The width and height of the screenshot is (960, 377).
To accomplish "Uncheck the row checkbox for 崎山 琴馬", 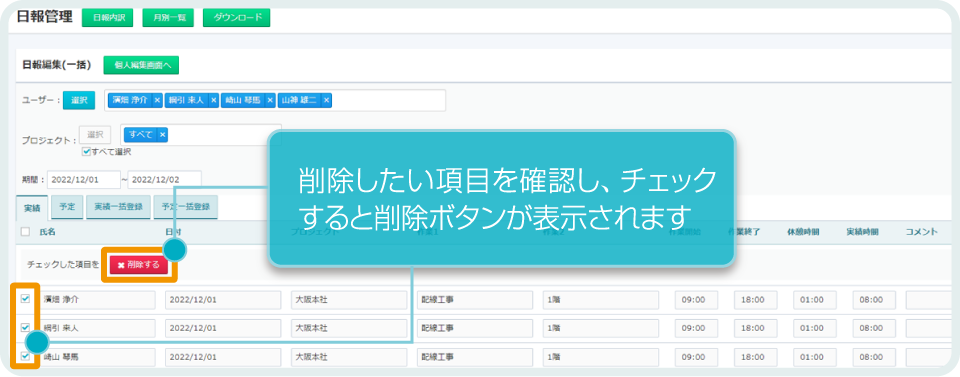I will click(x=25, y=355).
